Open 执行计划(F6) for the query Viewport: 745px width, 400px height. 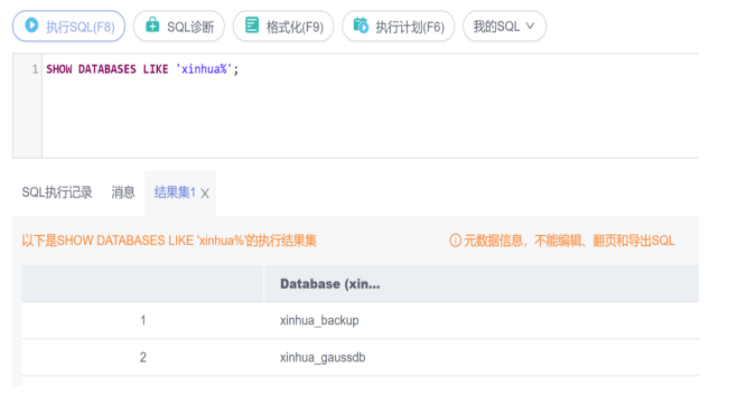point(399,27)
